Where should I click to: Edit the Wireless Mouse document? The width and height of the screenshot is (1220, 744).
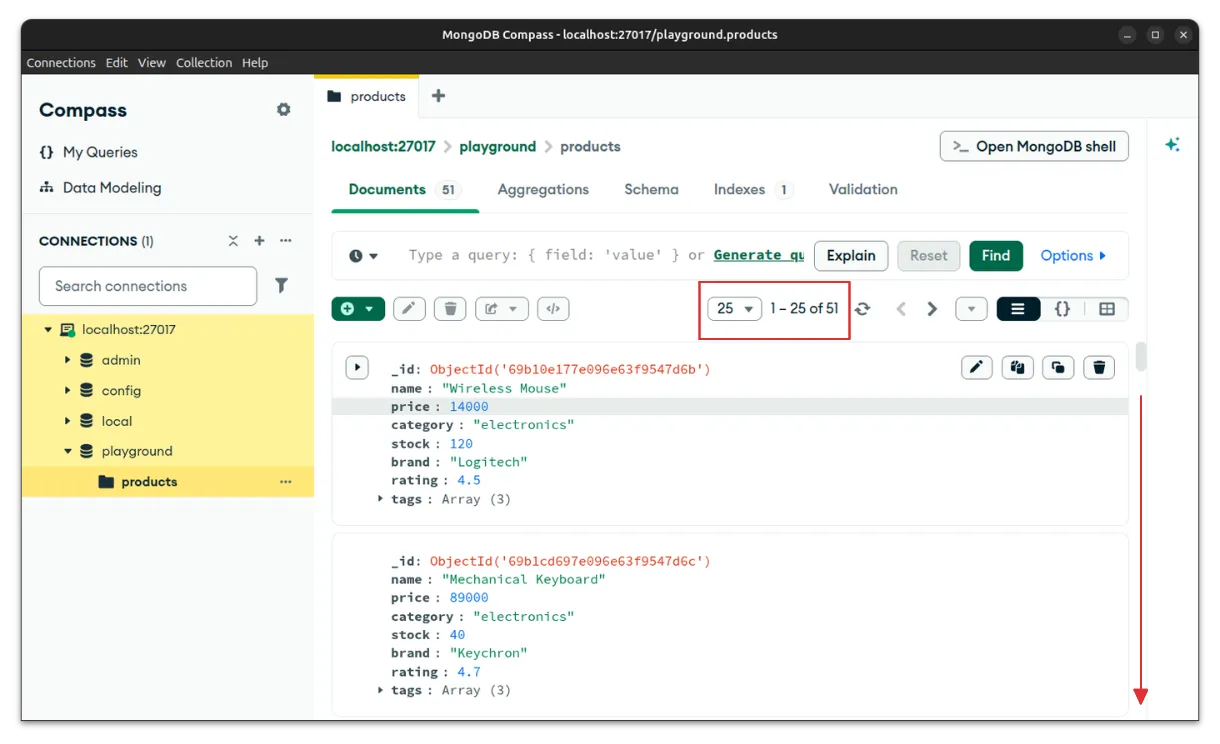pyautogui.click(x=977, y=367)
